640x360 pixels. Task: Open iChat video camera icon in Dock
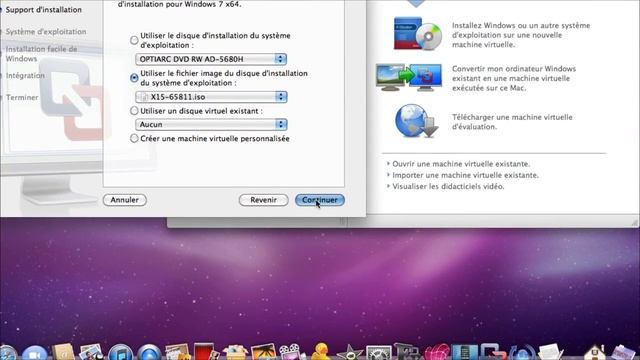pos(35,352)
